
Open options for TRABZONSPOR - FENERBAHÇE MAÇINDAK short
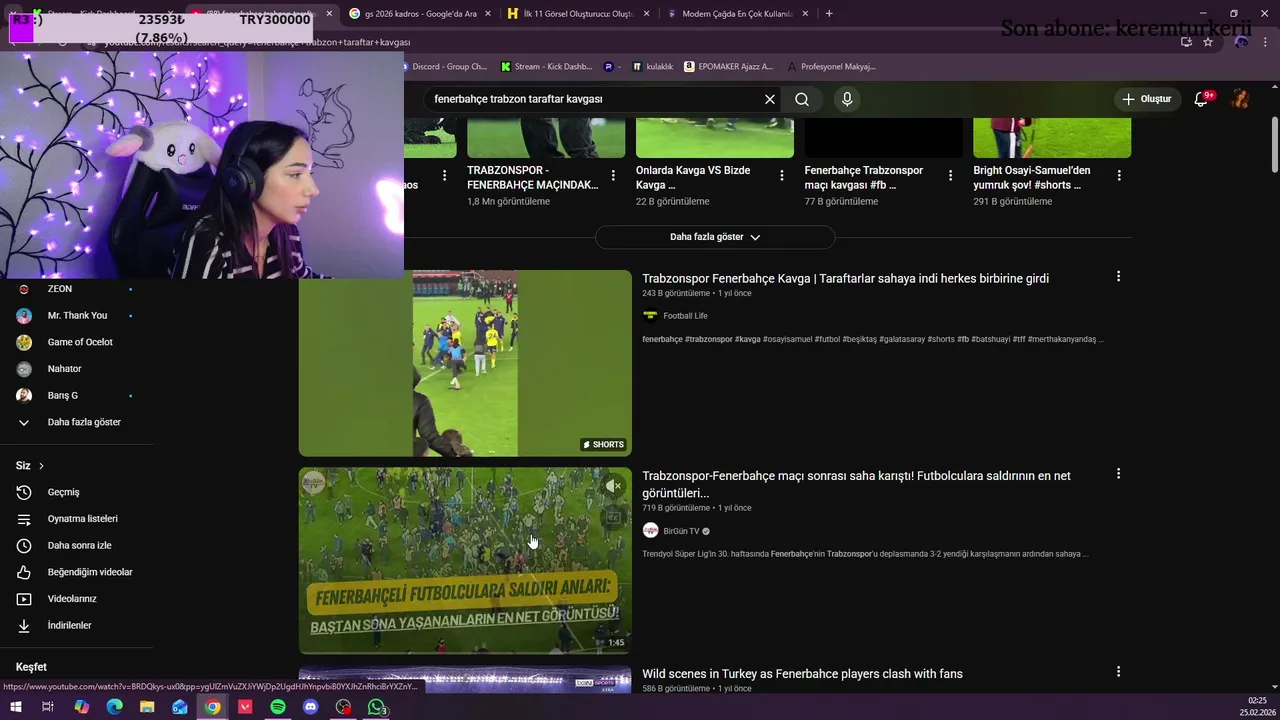(x=612, y=175)
